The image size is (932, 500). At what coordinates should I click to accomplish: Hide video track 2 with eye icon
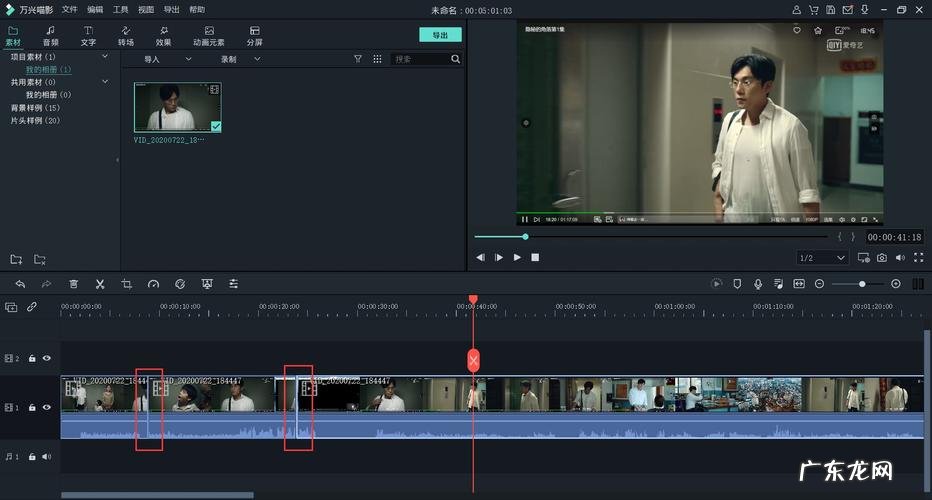46,358
